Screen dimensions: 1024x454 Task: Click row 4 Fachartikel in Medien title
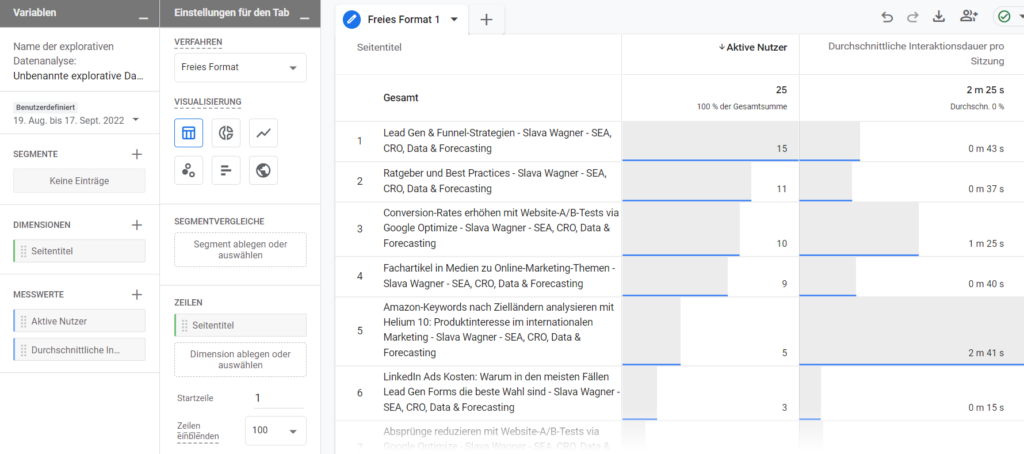pyautogui.click(x=500, y=276)
